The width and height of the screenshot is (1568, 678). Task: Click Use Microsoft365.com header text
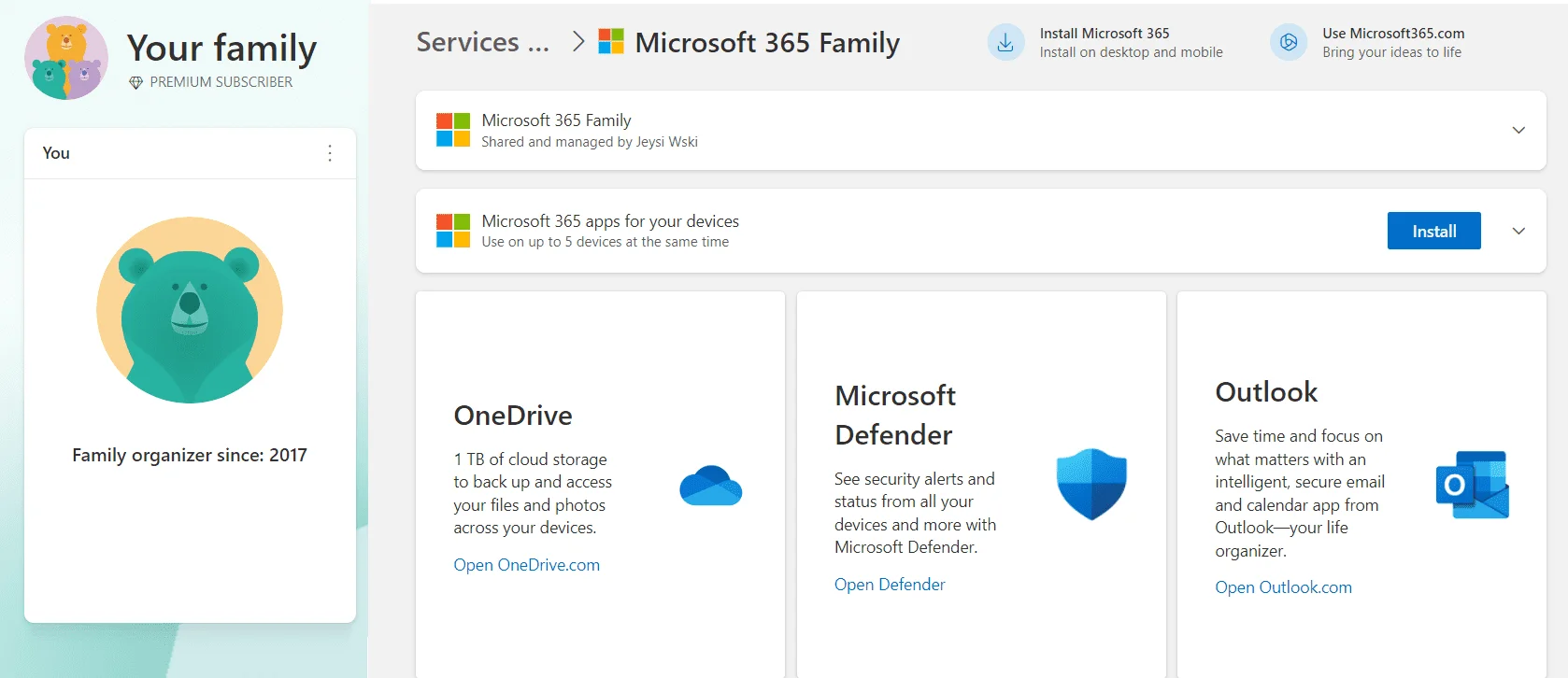[x=1393, y=33]
